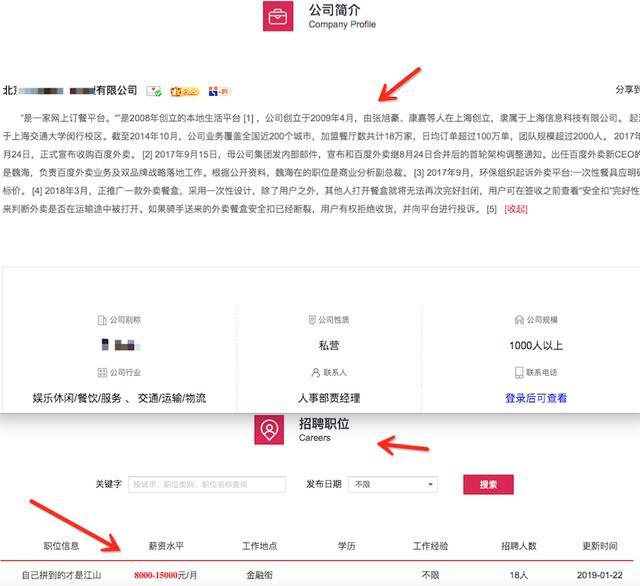Click the 公司别称 building icon
This screenshot has height=586, width=640.
[x=102, y=320]
